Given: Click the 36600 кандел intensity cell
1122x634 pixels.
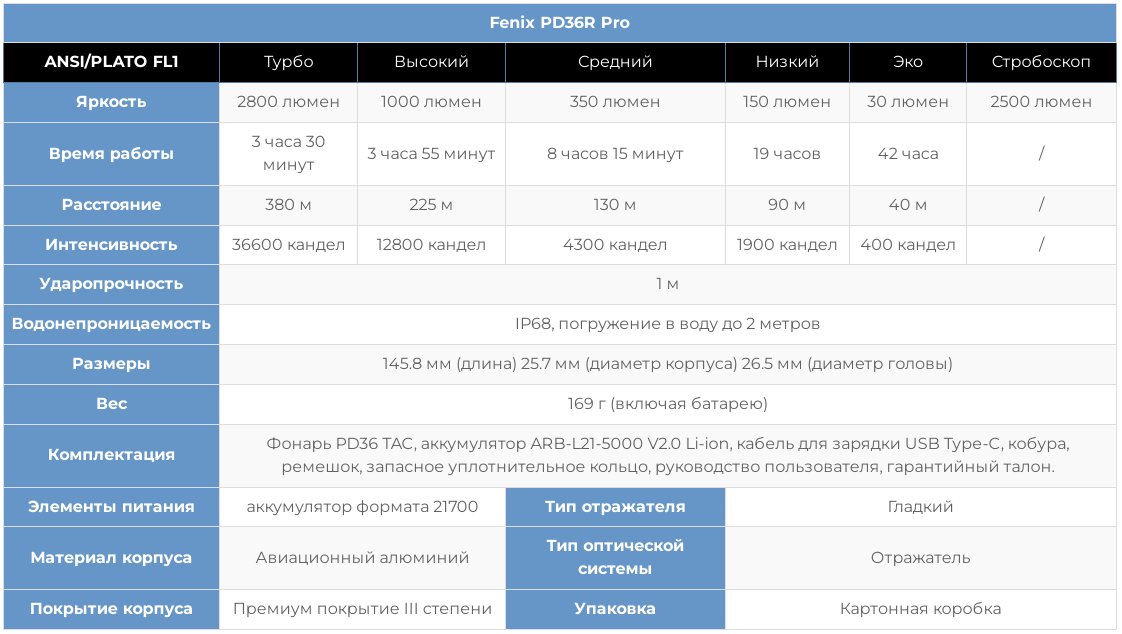Looking at the screenshot, I should click(288, 245).
